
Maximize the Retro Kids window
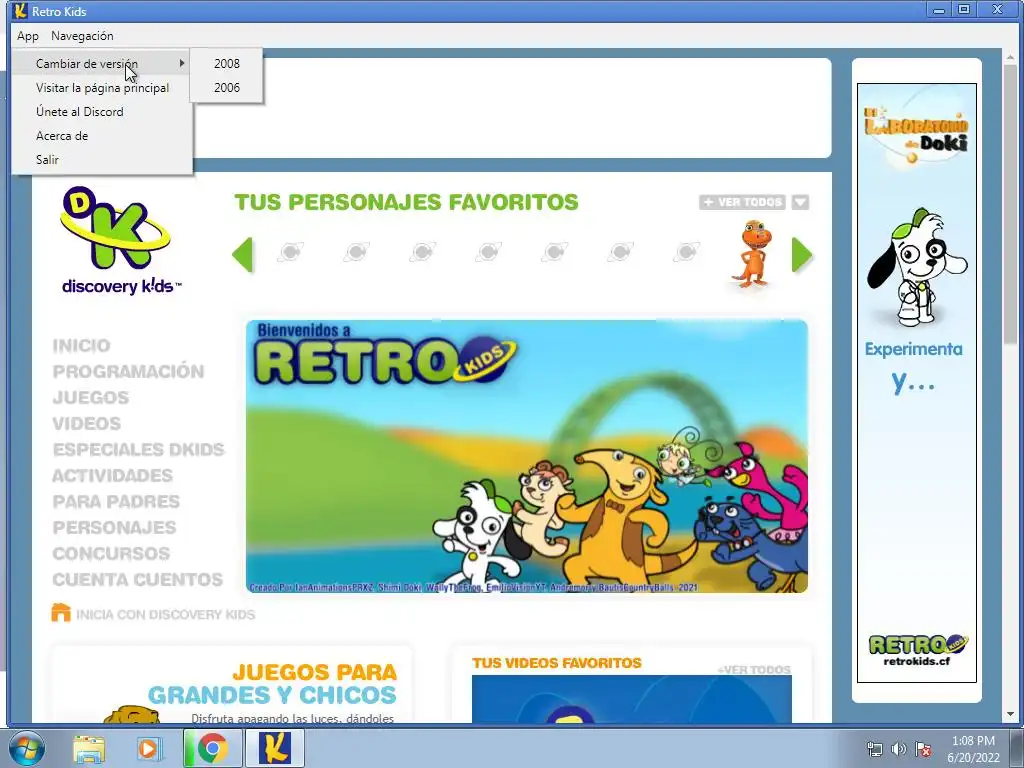coord(964,10)
